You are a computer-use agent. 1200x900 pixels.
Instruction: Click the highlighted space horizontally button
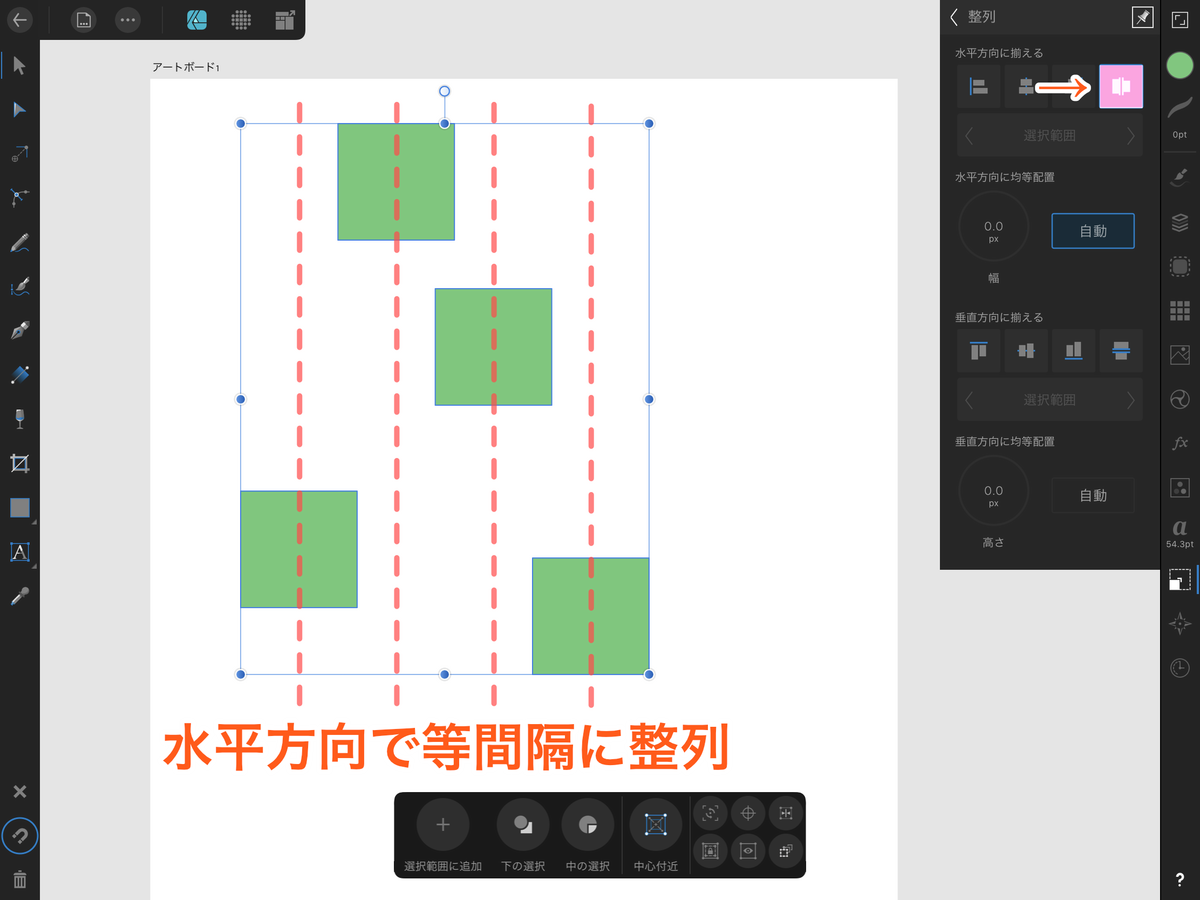(1121, 87)
